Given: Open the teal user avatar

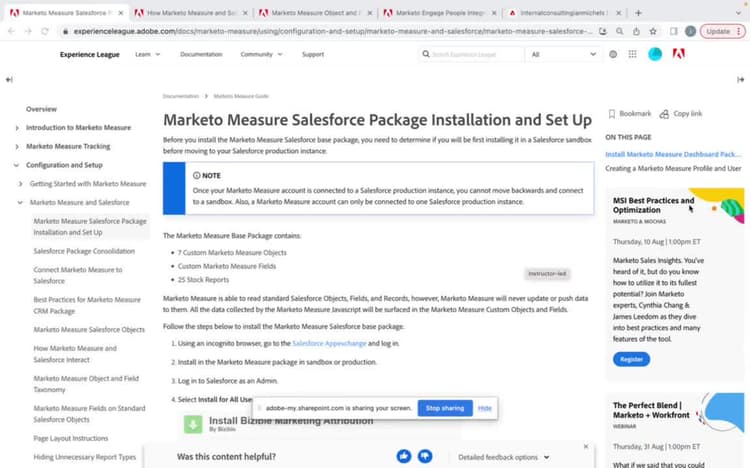Looking at the screenshot, I should [x=655, y=54].
